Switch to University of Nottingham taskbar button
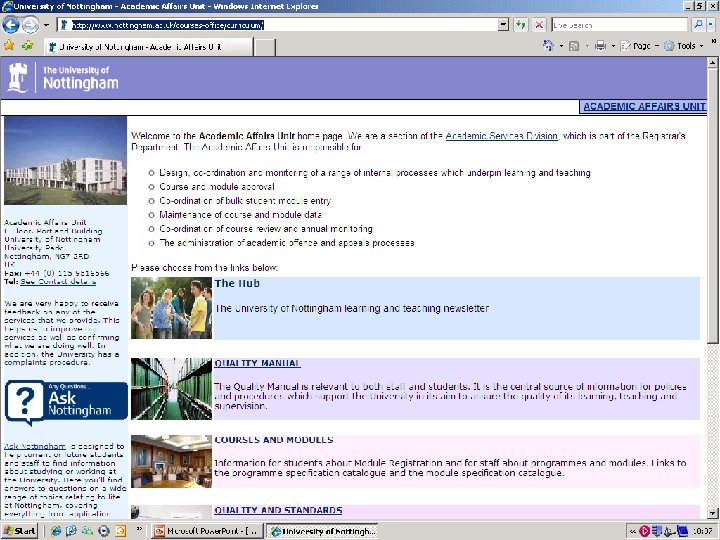Viewport: 720px width, 540px height. [x=322, y=531]
